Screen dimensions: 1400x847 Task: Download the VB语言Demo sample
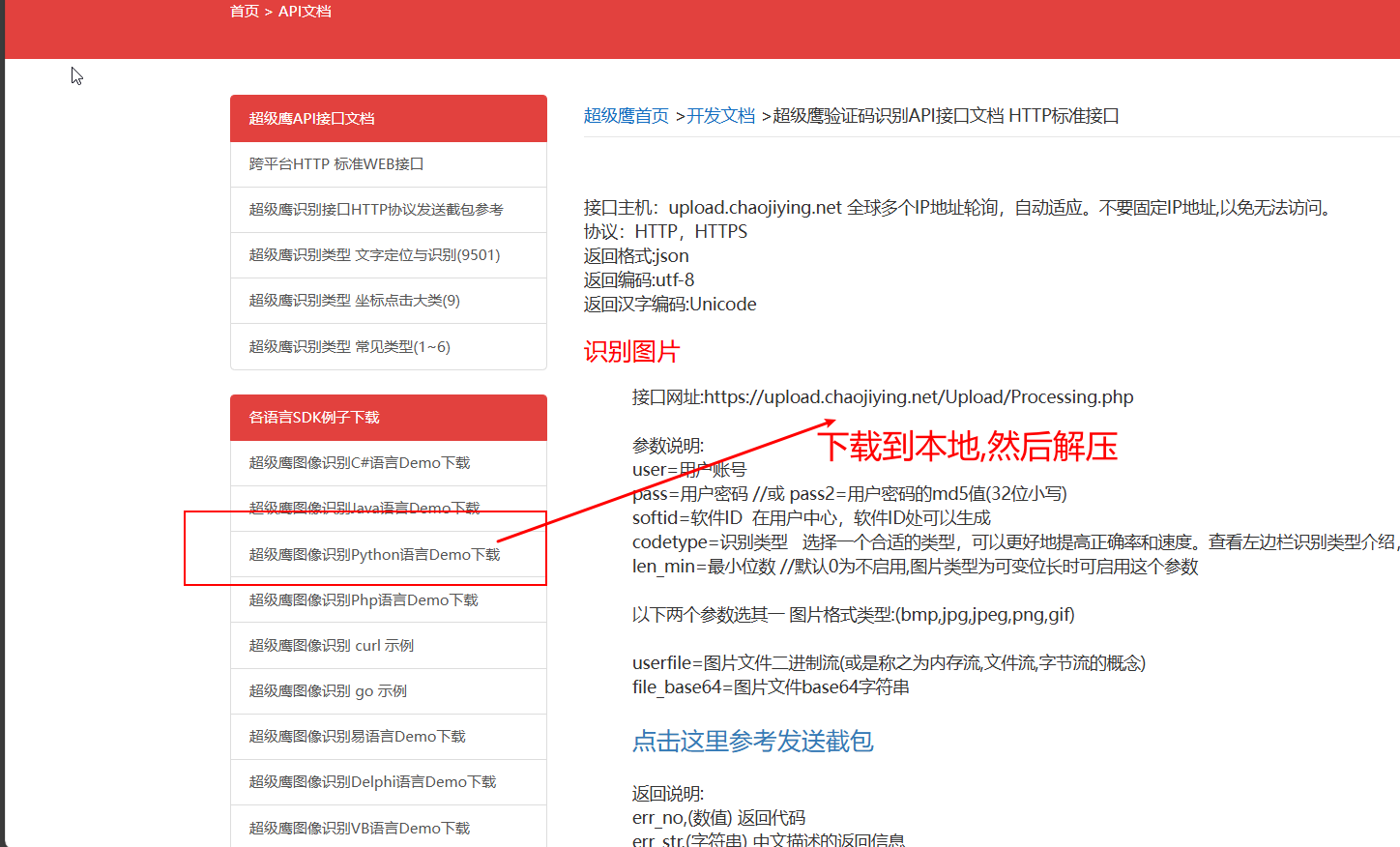359,829
